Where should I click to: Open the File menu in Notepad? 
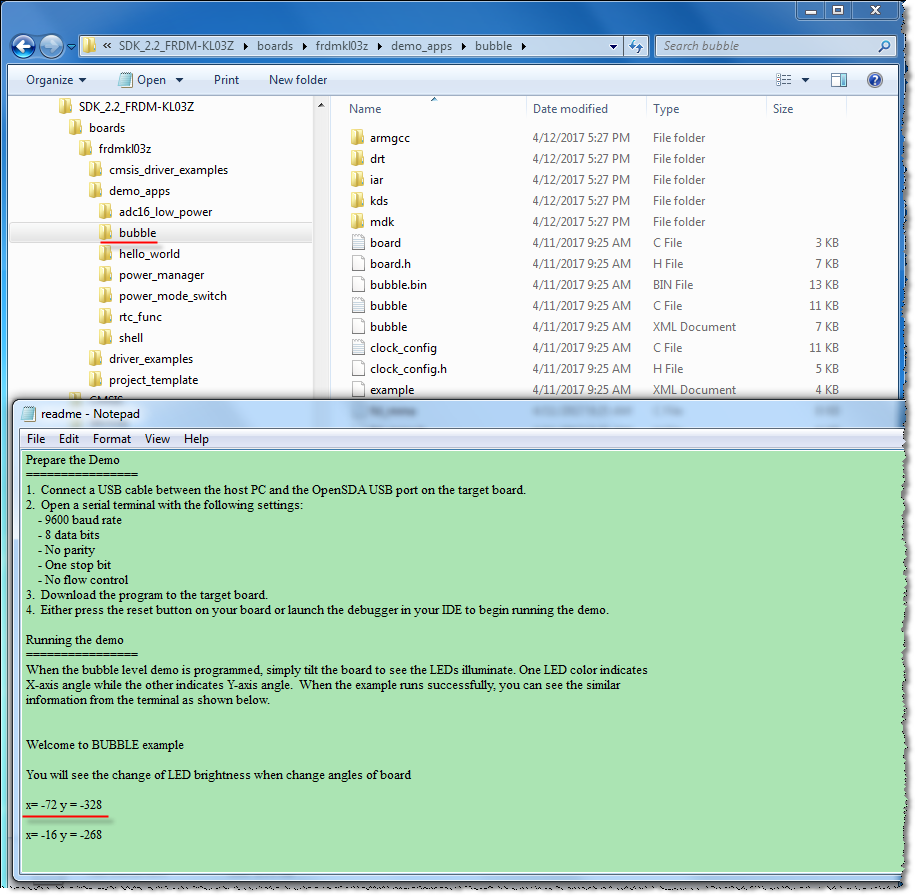pyautogui.click(x=36, y=439)
